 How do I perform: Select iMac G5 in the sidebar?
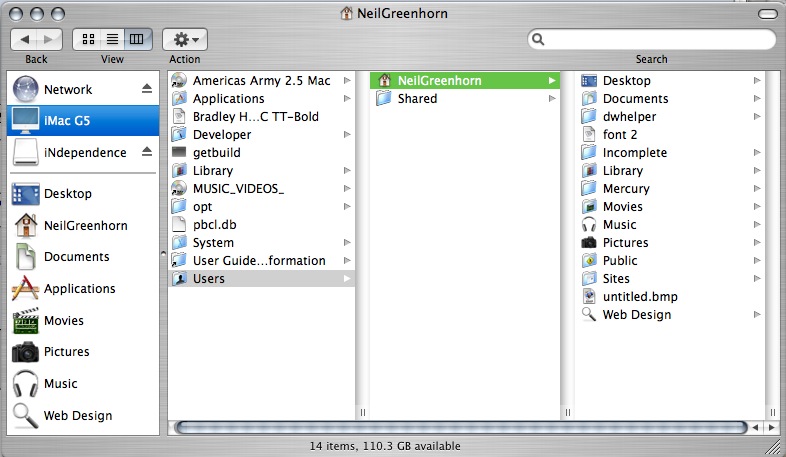[x=83, y=120]
